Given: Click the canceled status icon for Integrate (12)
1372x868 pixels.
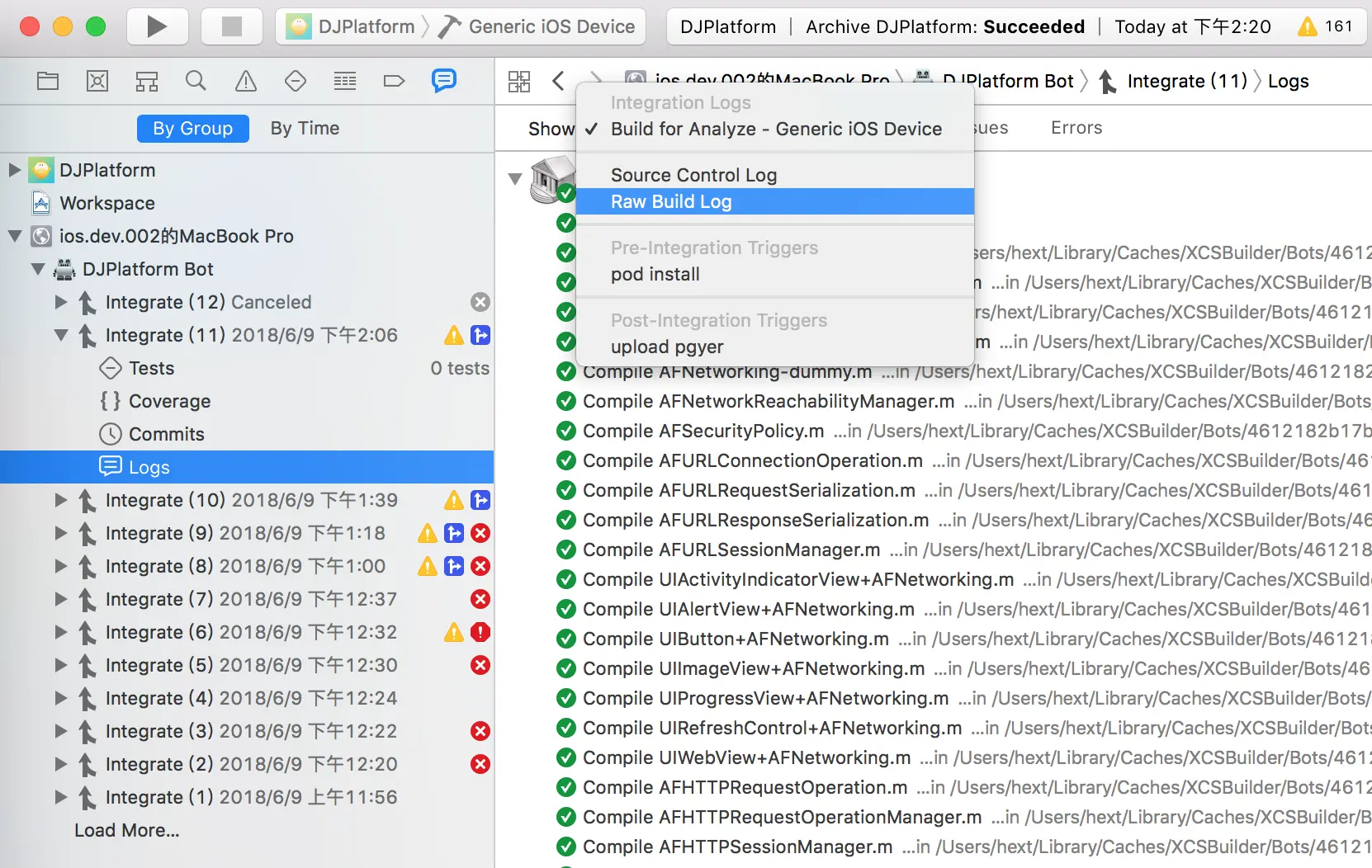Looking at the screenshot, I should (480, 302).
